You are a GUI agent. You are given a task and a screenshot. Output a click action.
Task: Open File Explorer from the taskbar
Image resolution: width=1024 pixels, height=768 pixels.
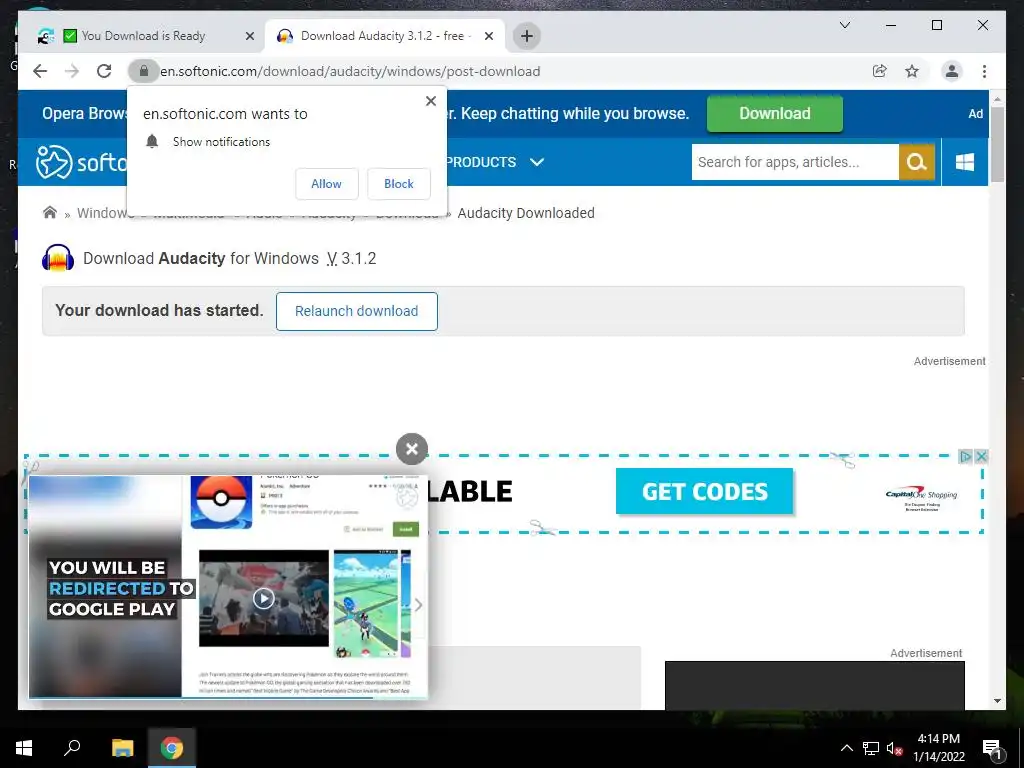pos(122,748)
